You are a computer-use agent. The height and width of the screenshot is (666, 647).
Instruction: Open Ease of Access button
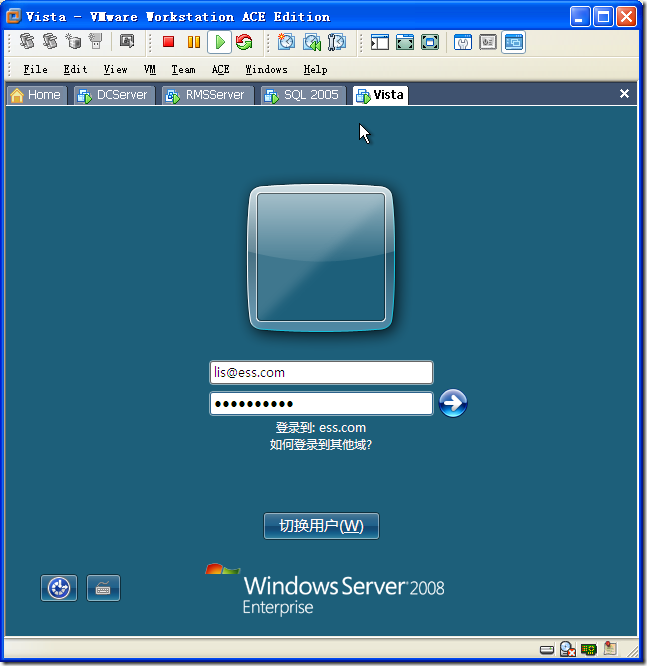pyautogui.click(x=59, y=588)
